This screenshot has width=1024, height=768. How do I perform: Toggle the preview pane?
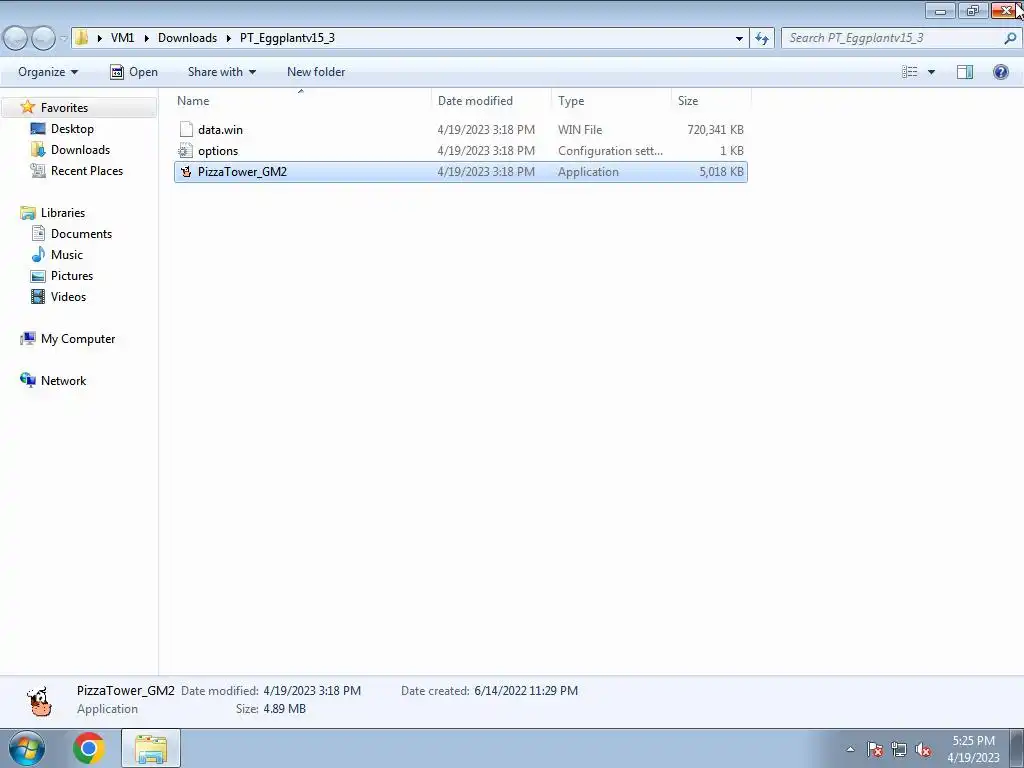[965, 72]
